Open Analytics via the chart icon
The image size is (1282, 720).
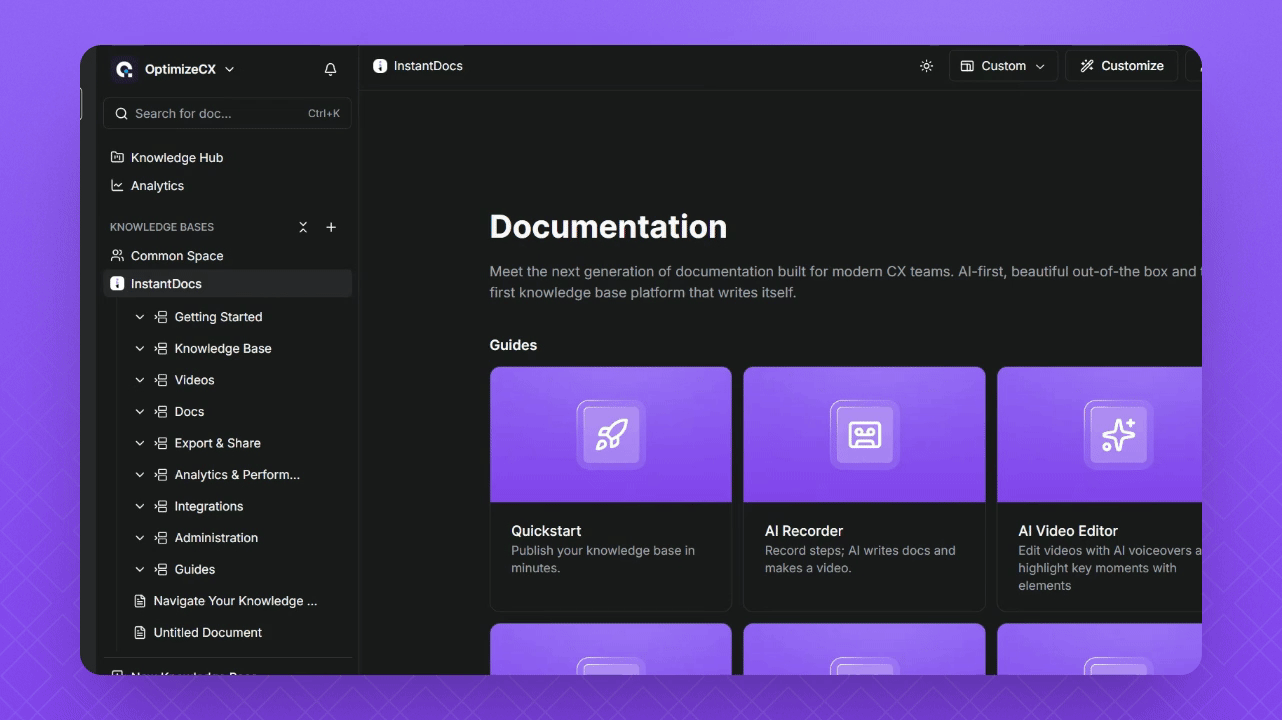click(x=117, y=185)
